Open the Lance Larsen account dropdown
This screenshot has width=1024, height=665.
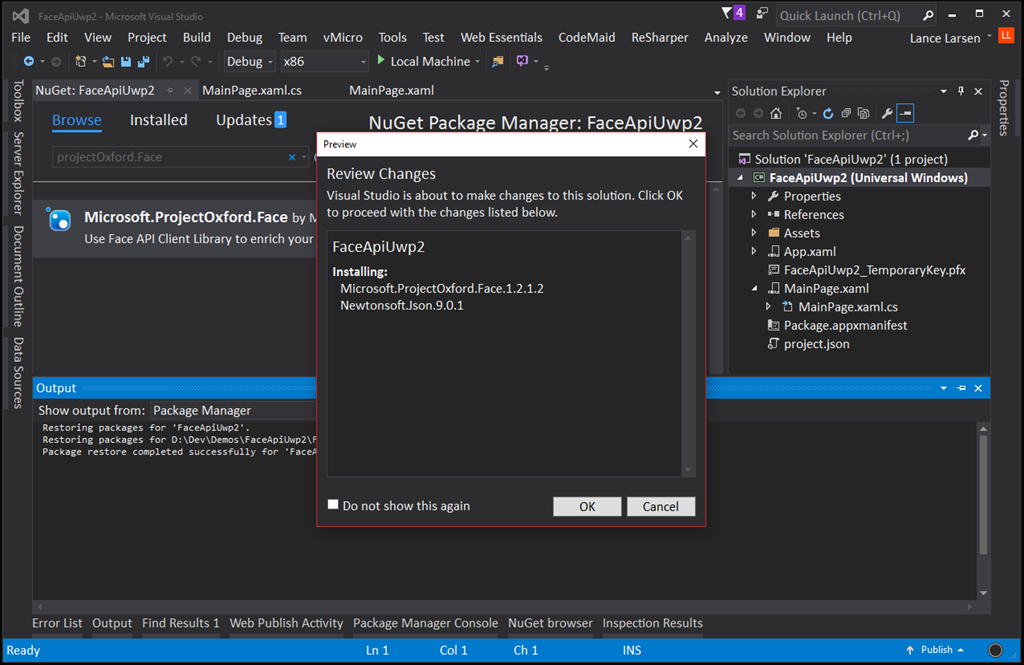(989, 35)
